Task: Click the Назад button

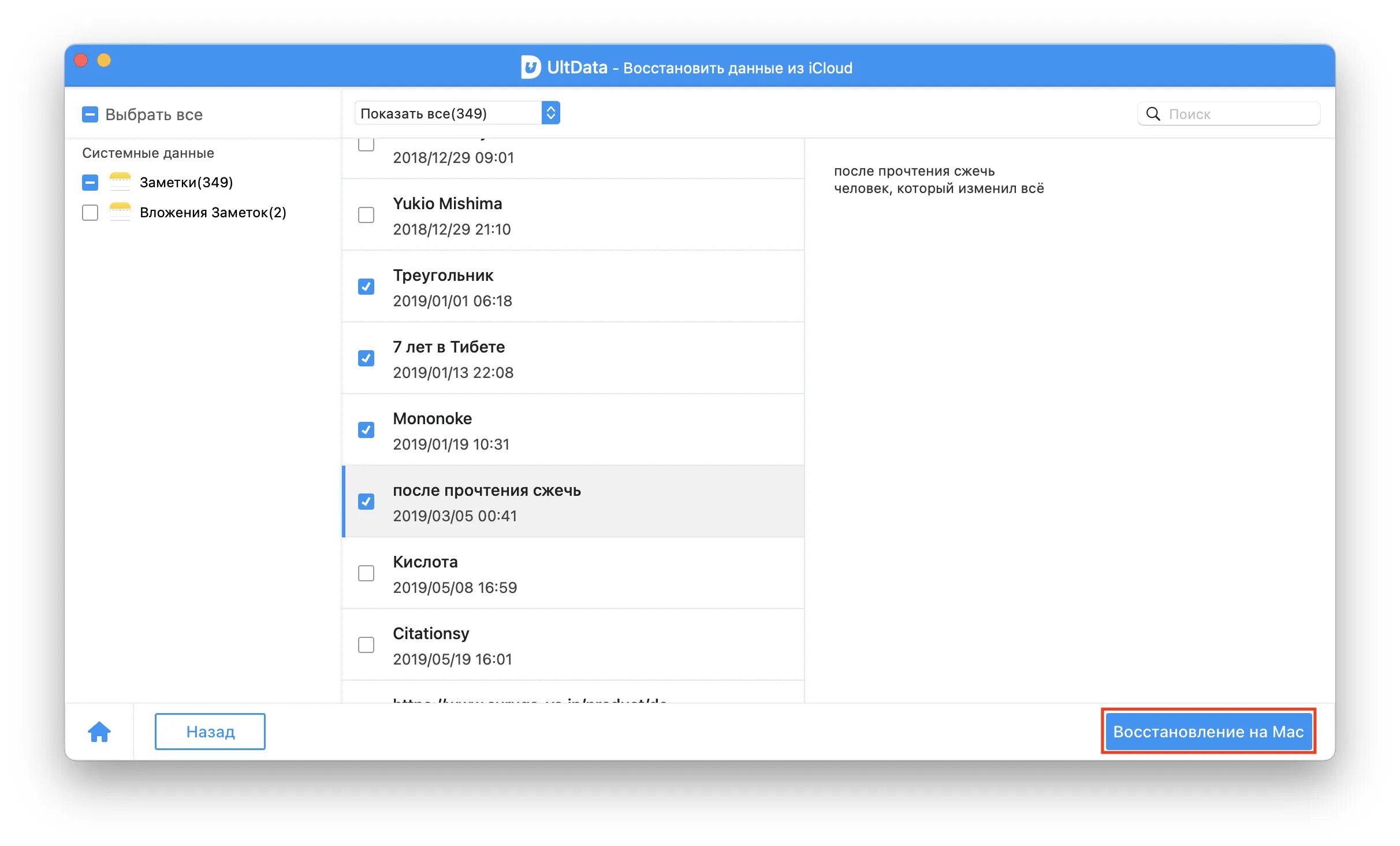Action: pyautogui.click(x=210, y=732)
